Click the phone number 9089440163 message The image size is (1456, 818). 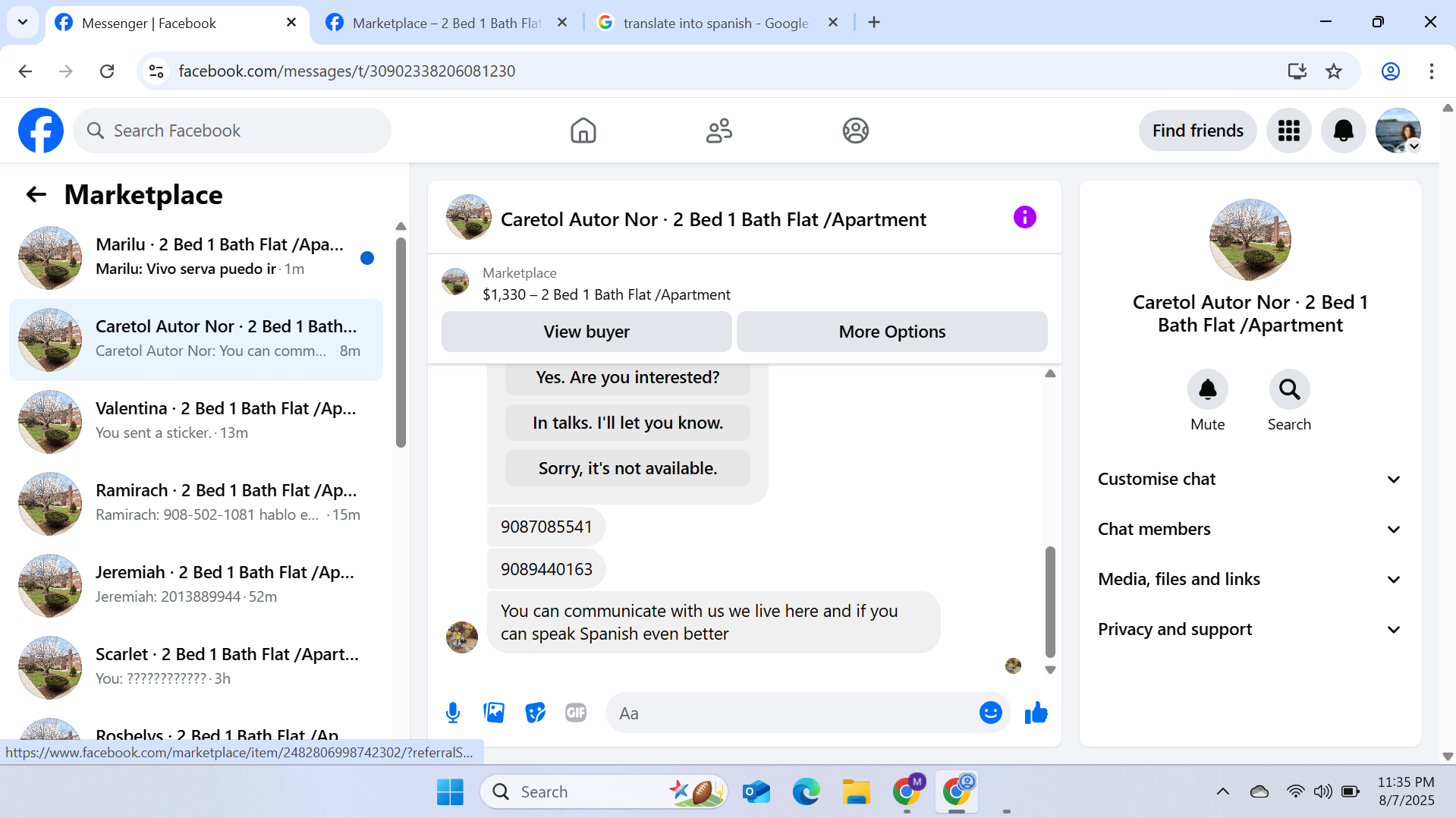[546, 569]
